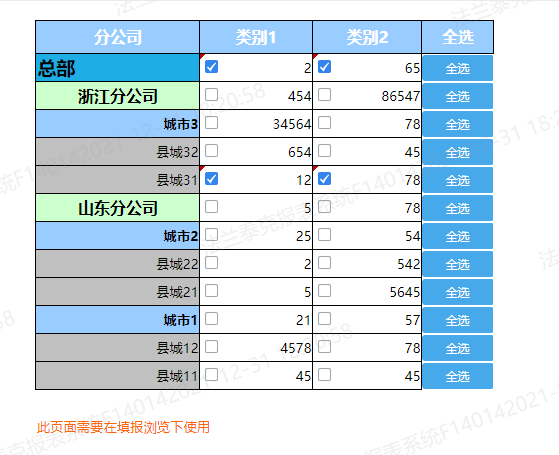Select the 城市1 row label
Image resolution: width=559 pixels, height=455 pixels.
click(118, 320)
